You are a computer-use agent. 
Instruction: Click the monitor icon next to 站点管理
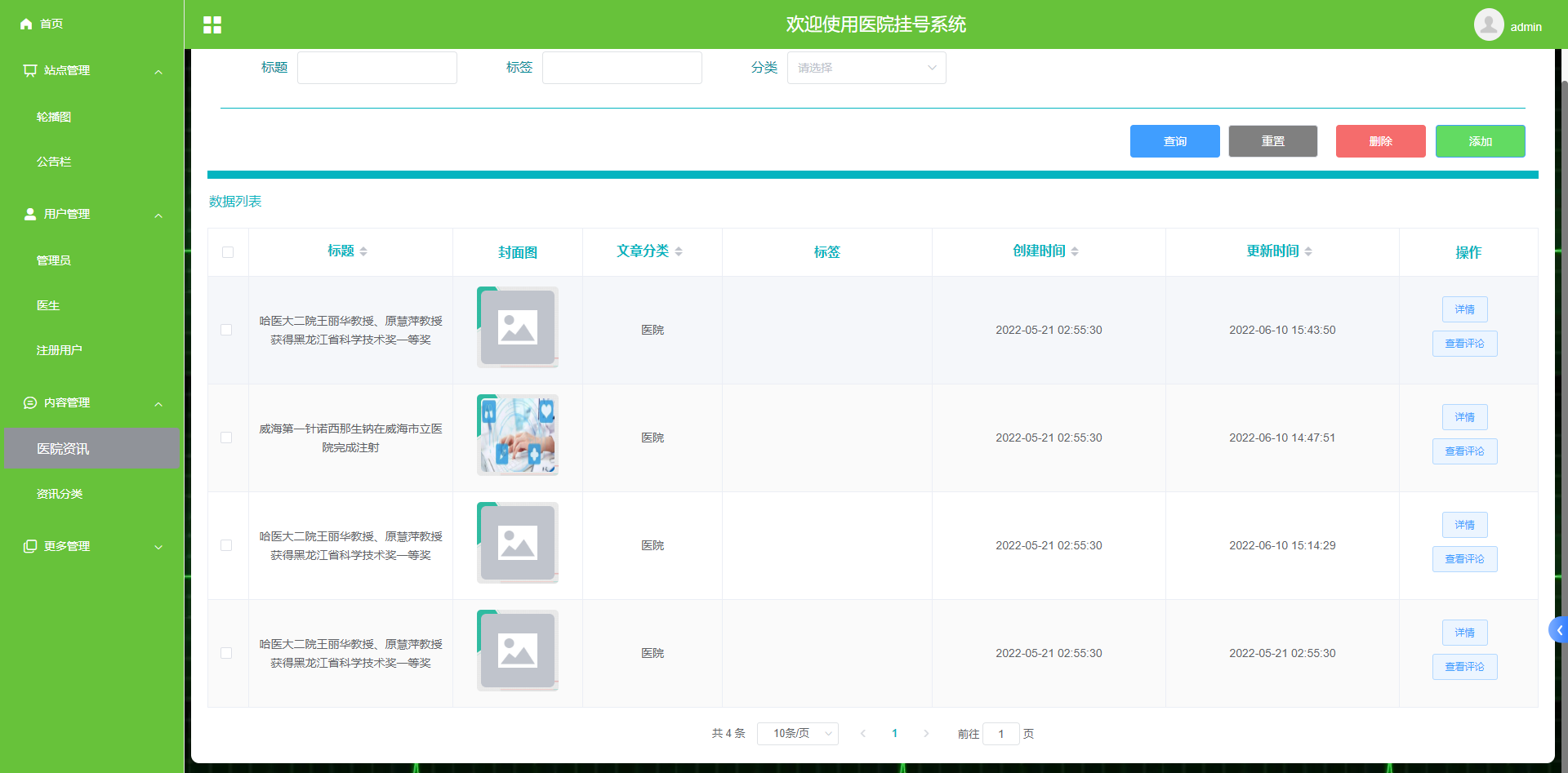coord(29,70)
